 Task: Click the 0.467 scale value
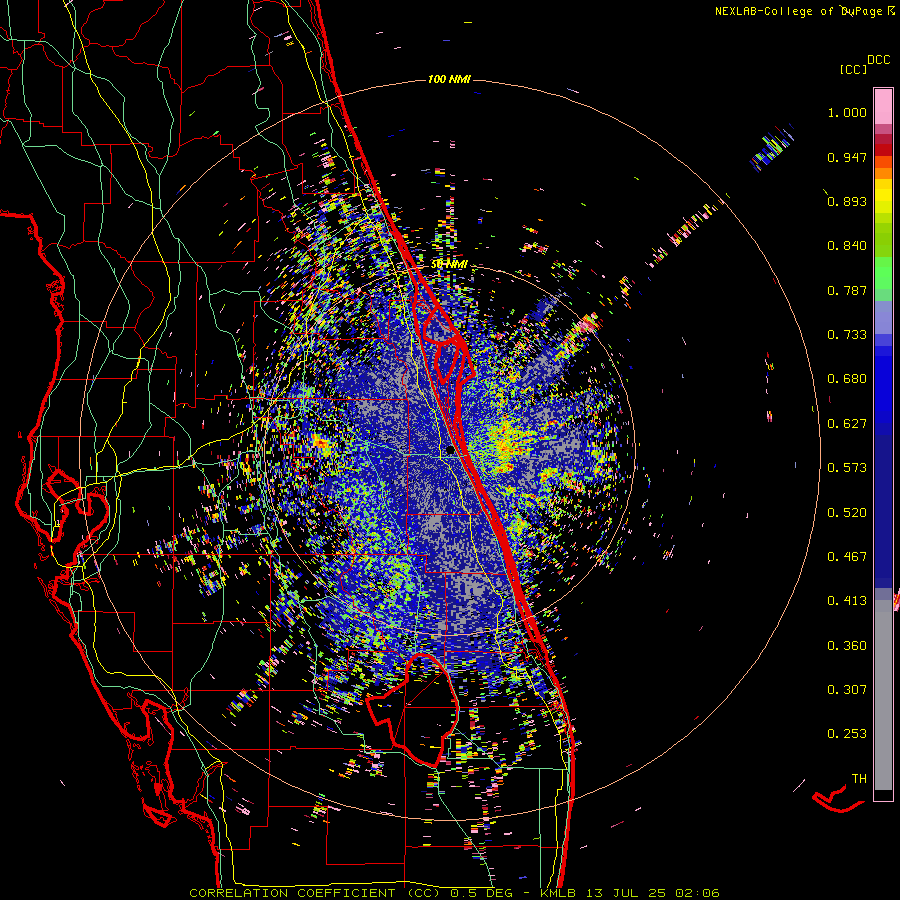(847, 557)
